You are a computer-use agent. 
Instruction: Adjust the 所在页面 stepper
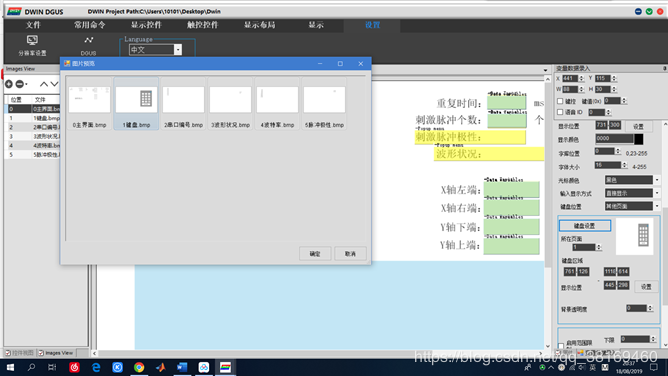(x=599, y=247)
